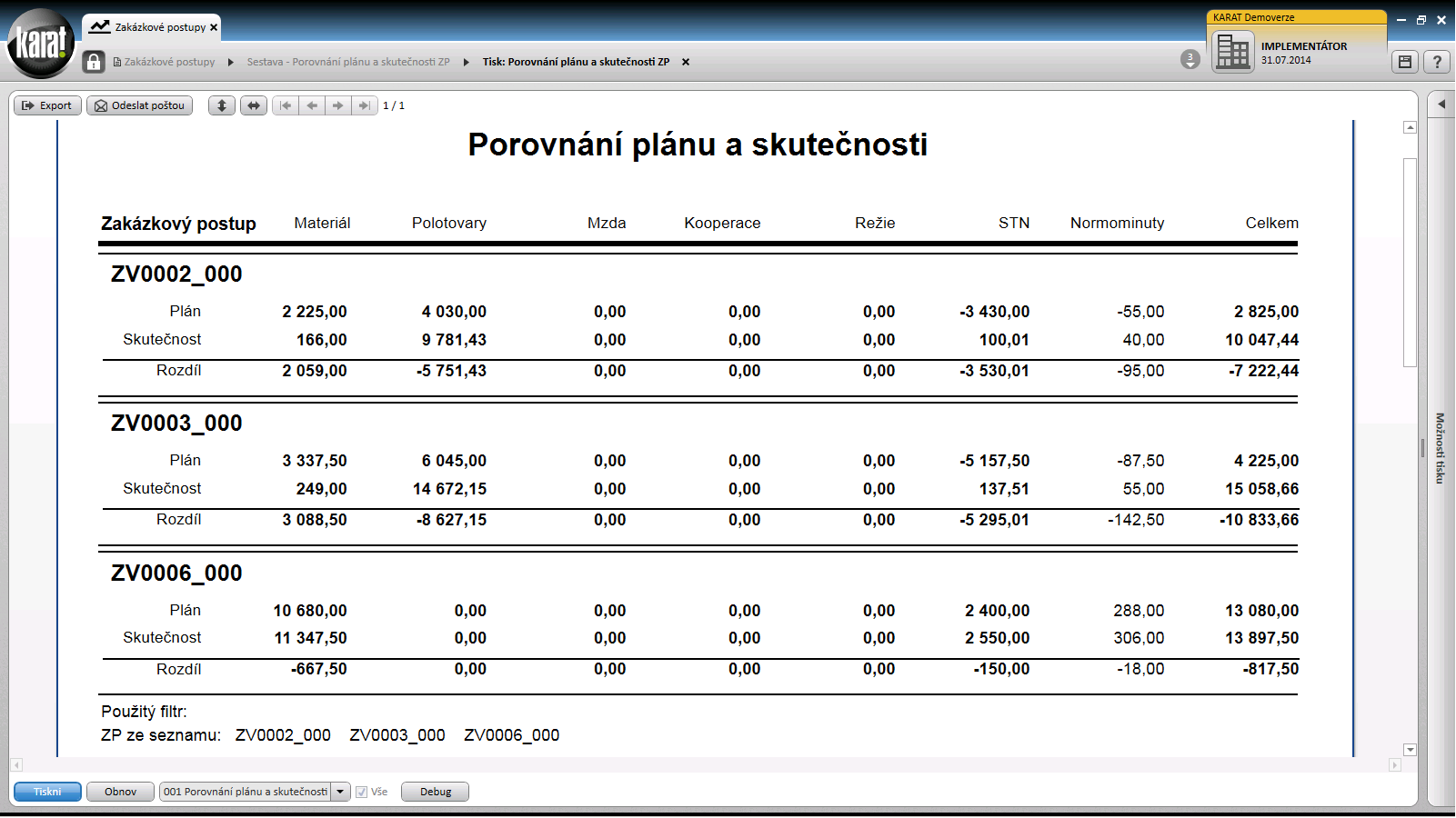Image resolution: width=1456 pixels, height=818 pixels.
Task: Click total value -10 833,66
Action: tap(1259, 520)
